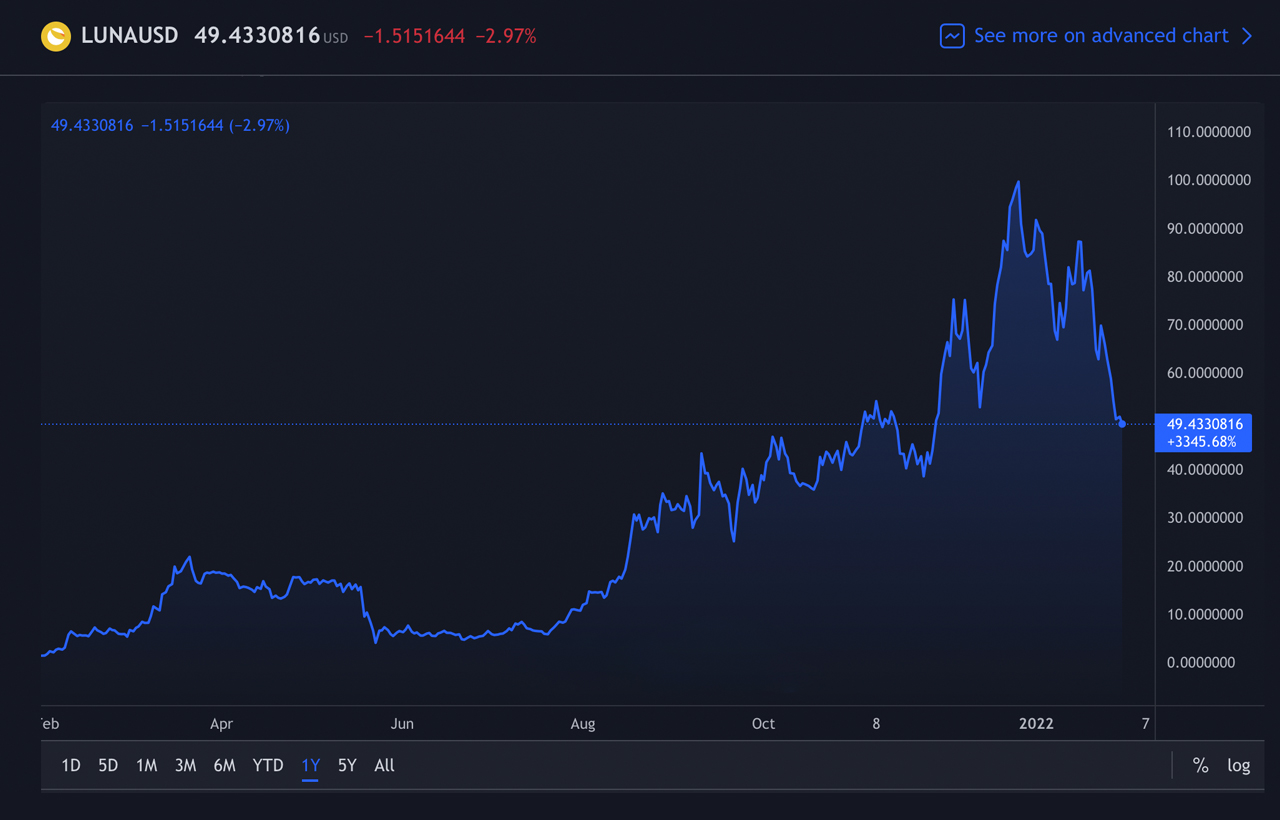1280x820 pixels.
Task: Click the LUNAUSD ticker symbol
Action: click(132, 36)
